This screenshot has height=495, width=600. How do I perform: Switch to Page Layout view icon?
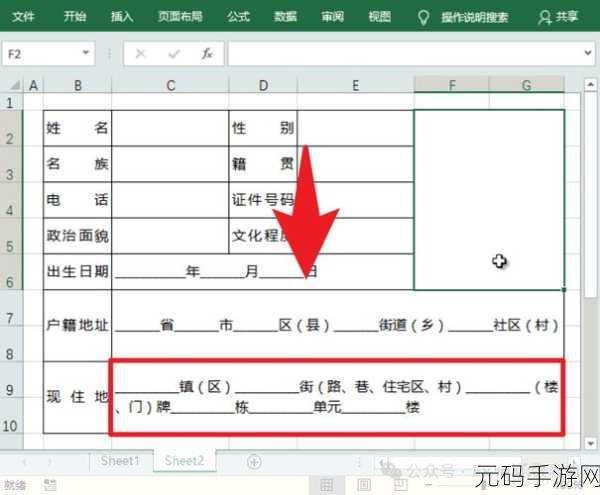coord(364,485)
